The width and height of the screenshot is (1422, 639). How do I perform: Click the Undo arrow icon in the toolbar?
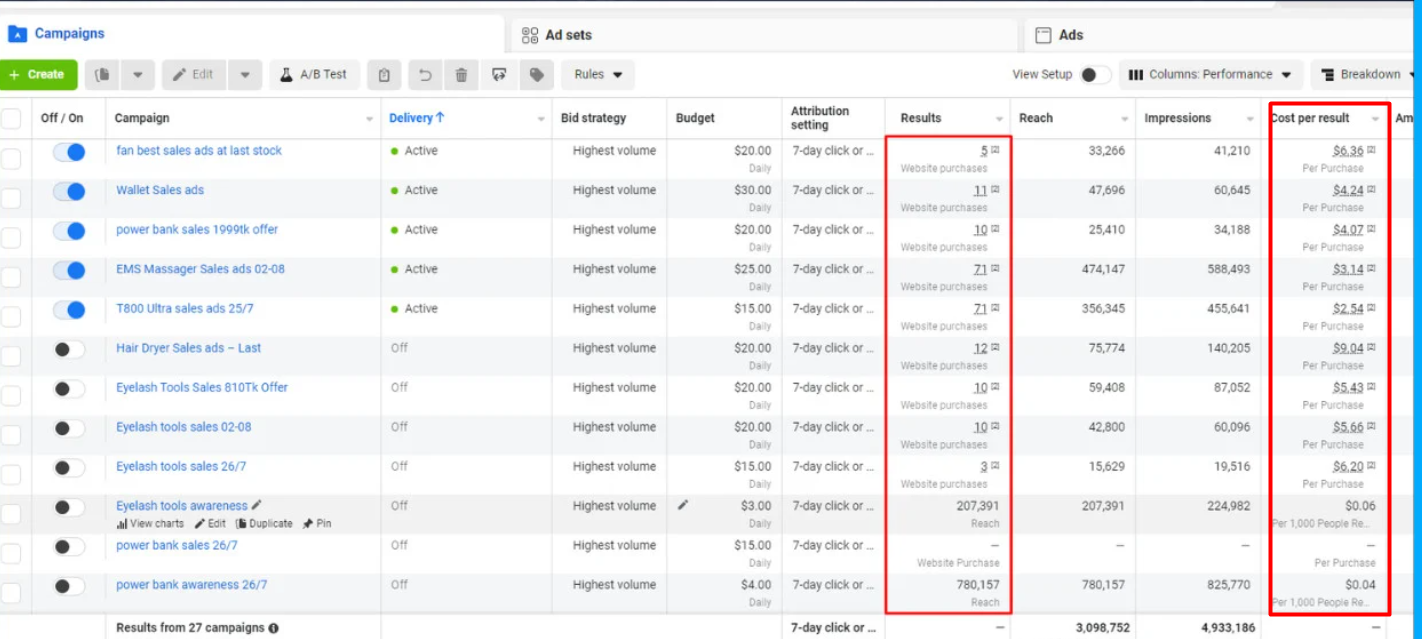pyautogui.click(x=425, y=75)
